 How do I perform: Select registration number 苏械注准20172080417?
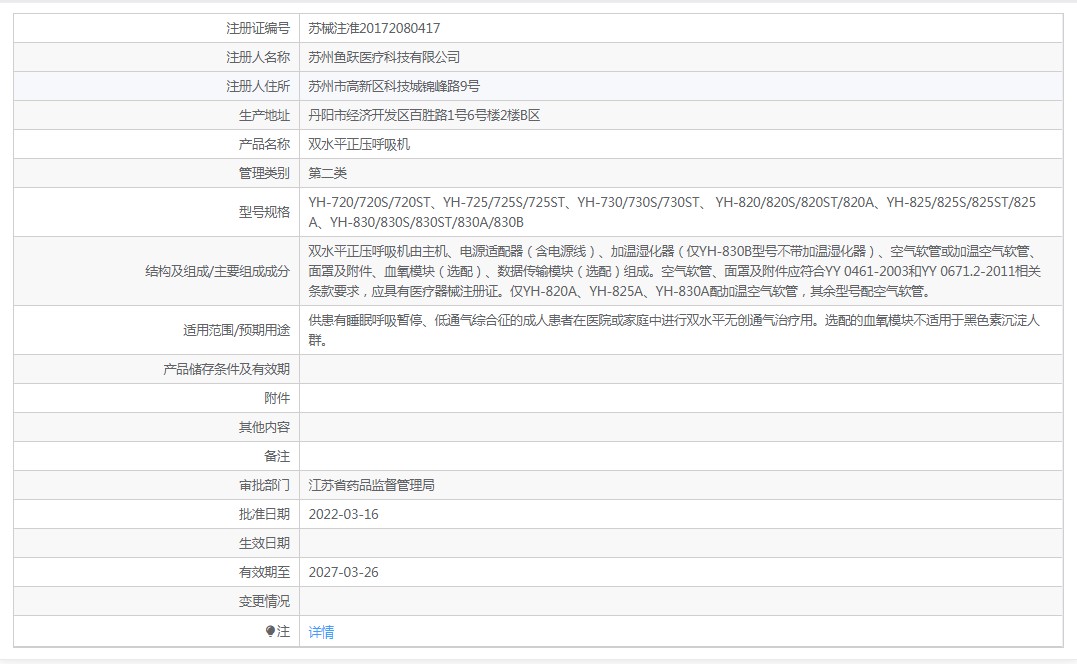click(374, 28)
